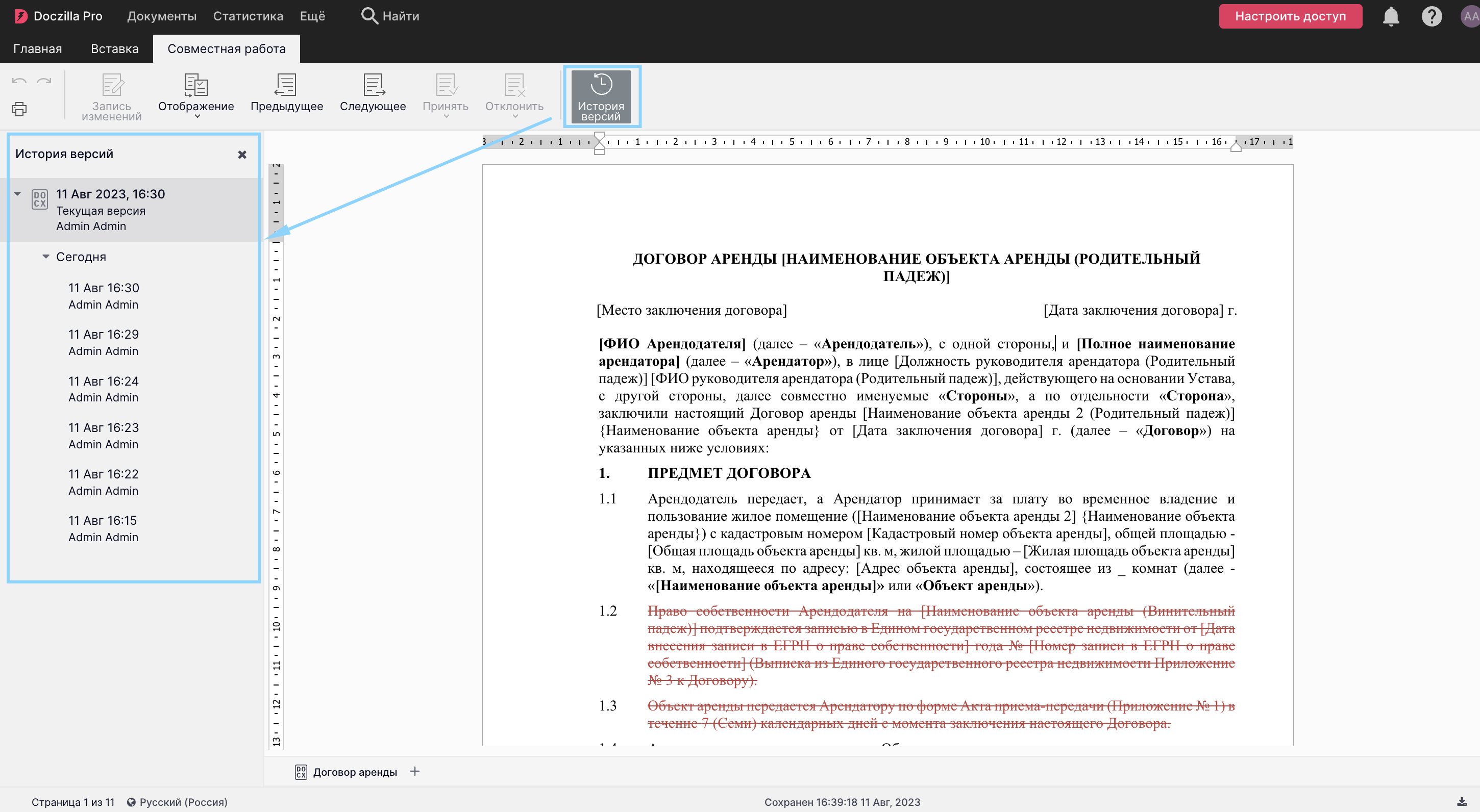Viewport: 1480px width, 812px height.
Task: Click Страница 1 из 11 page indicator
Action: tap(73, 802)
